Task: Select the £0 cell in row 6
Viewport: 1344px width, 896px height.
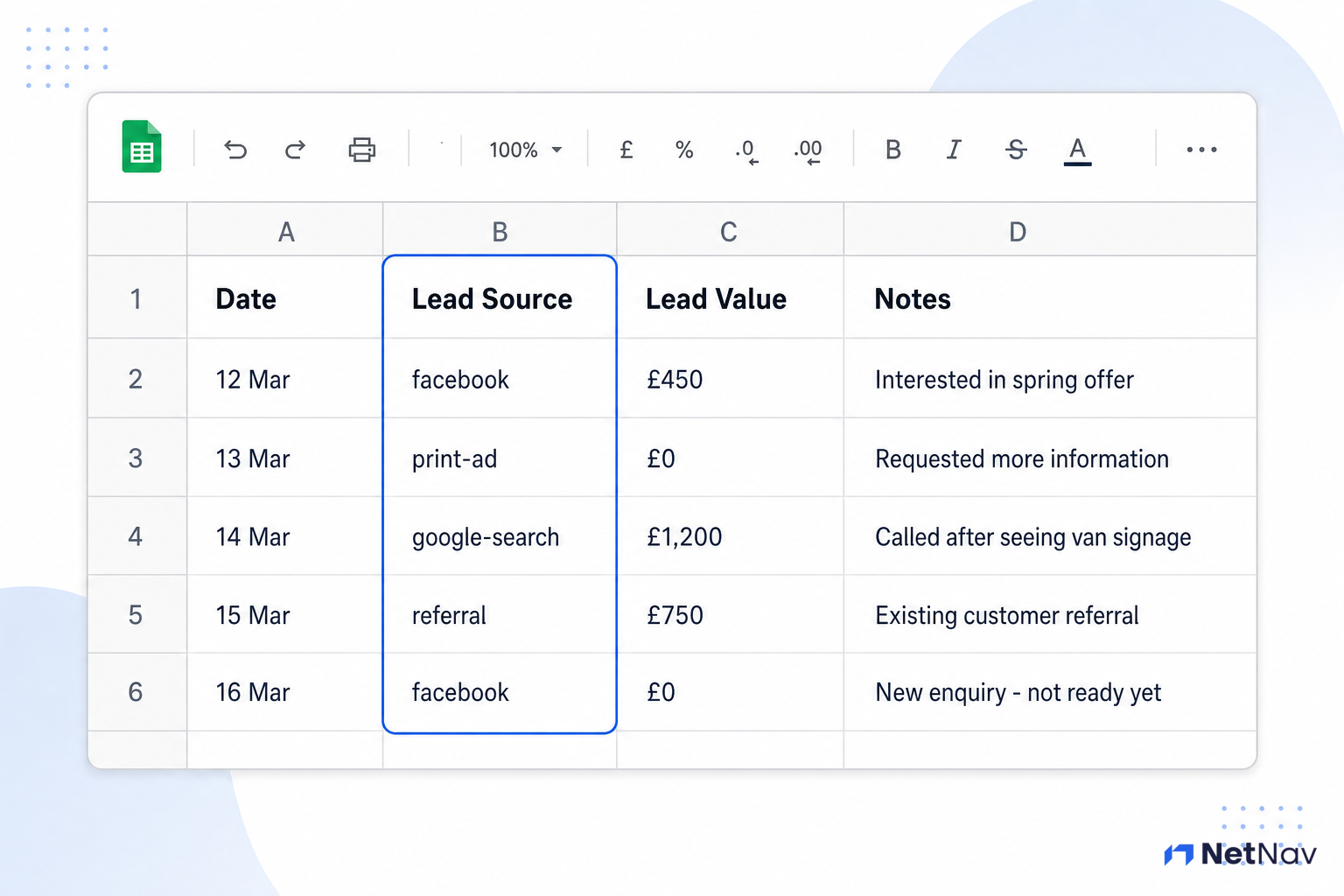Action: coord(730,692)
